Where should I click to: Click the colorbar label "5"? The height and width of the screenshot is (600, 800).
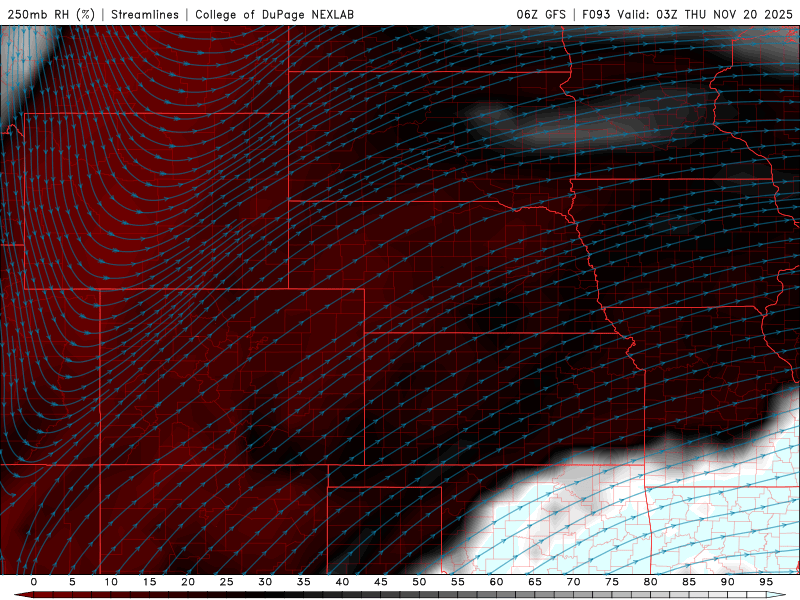pos(72,582)
